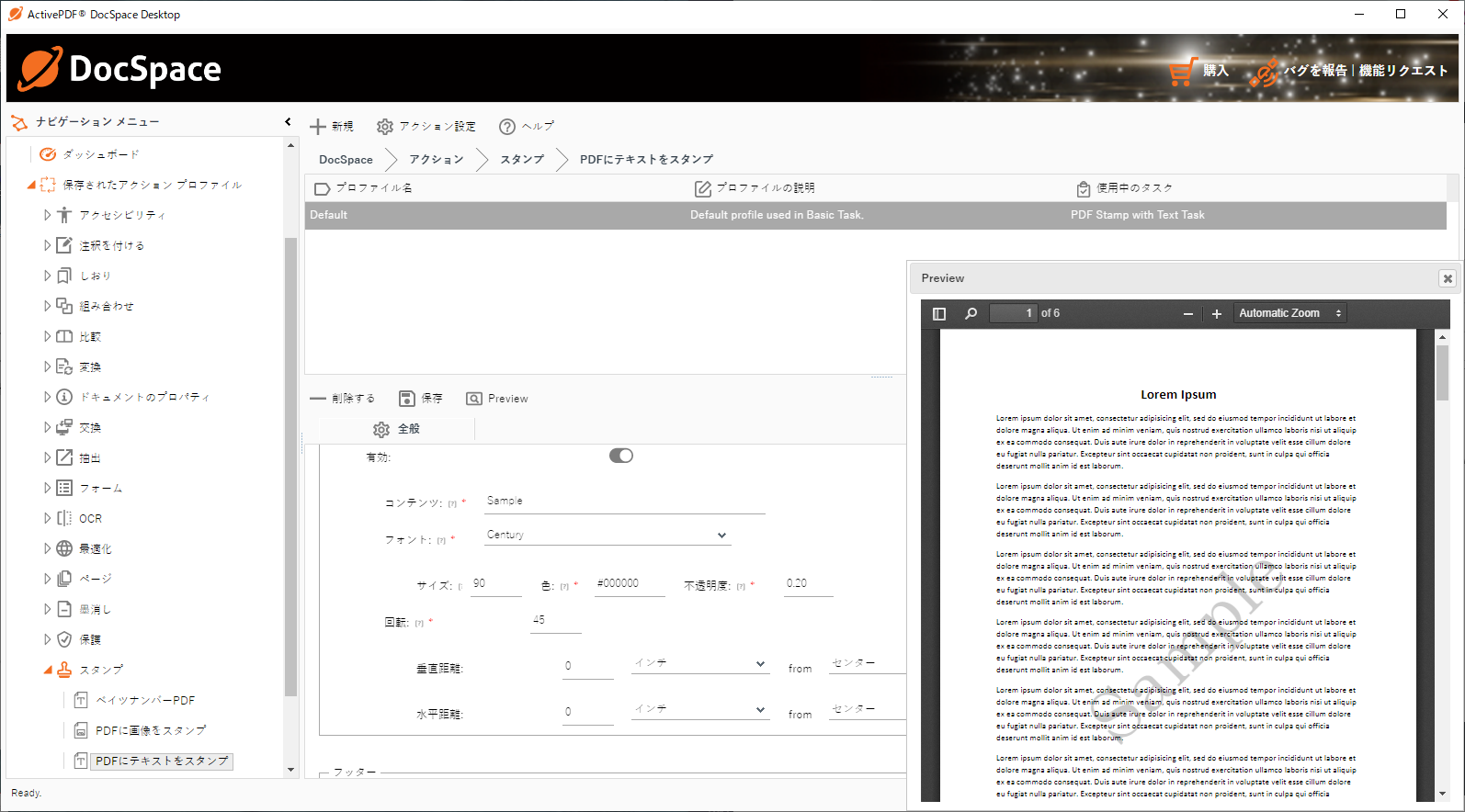Screen dimensions: 1465x812
Task: Open the 水平距離 unit dropdown
Action: click(699, 709)
